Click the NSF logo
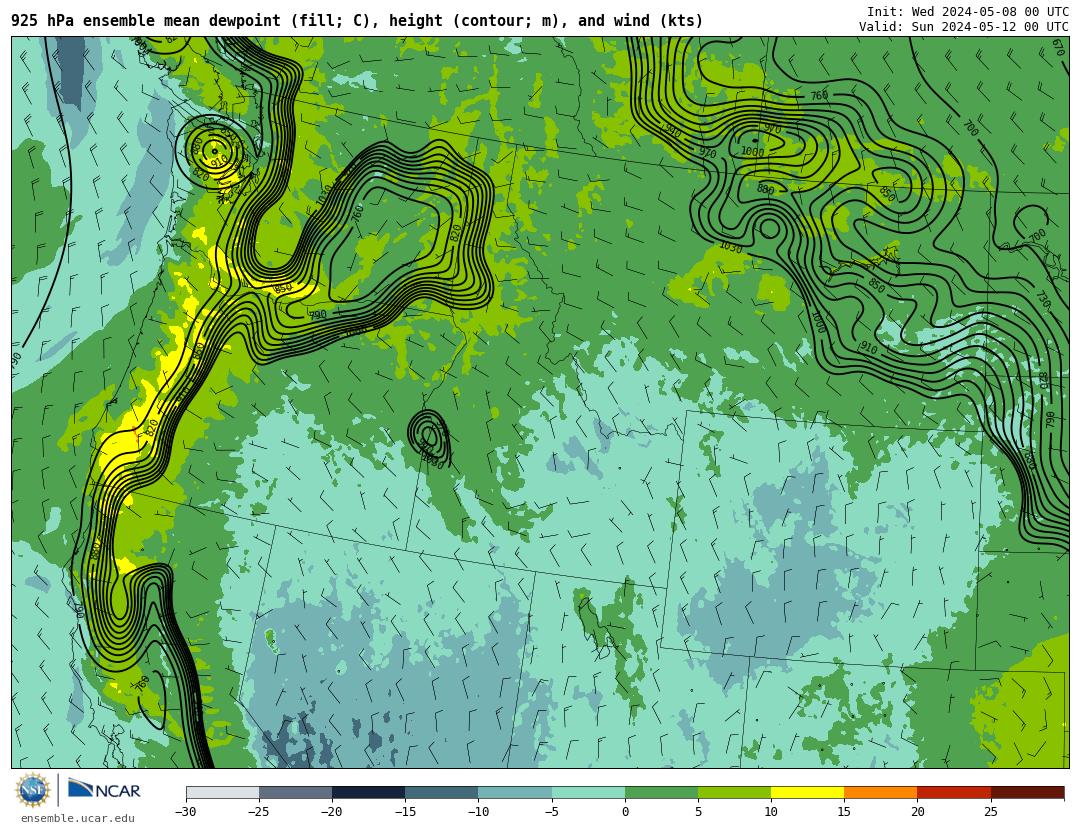The width and height of the screenshot is (1080, 831). click(33, 790)
